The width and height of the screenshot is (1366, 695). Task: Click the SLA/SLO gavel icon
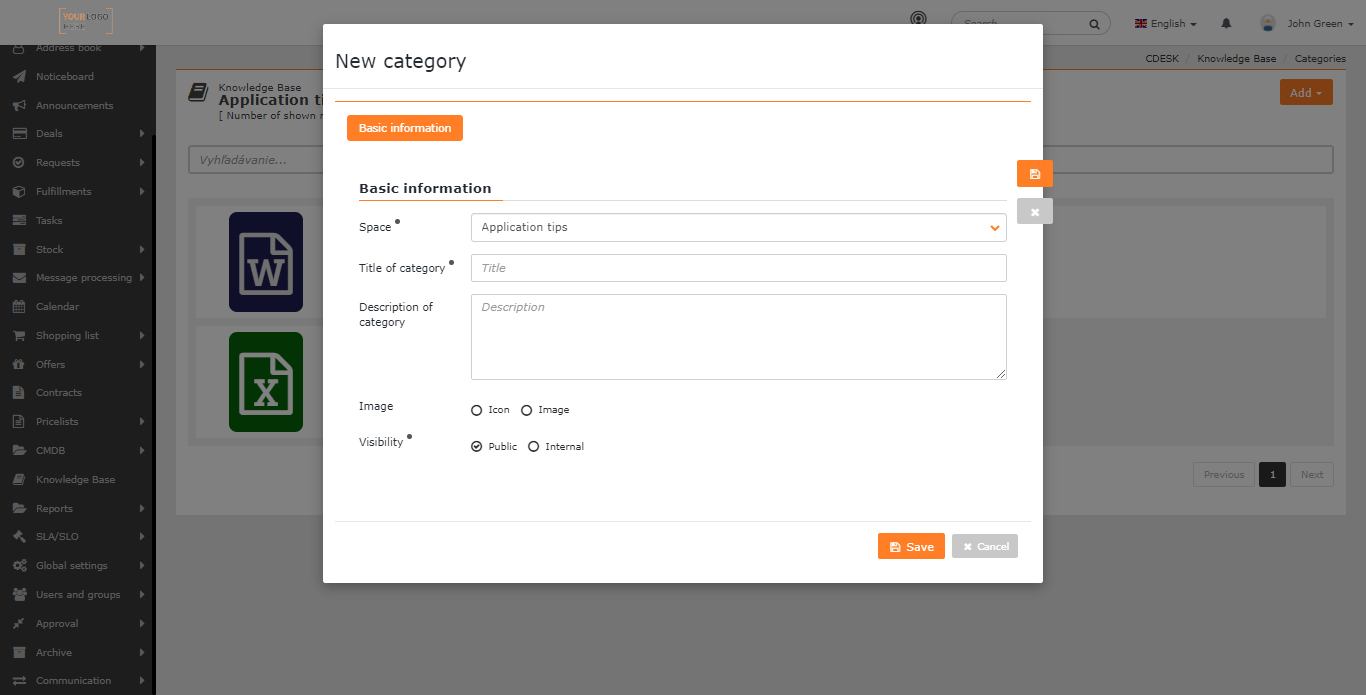[18, 536]
